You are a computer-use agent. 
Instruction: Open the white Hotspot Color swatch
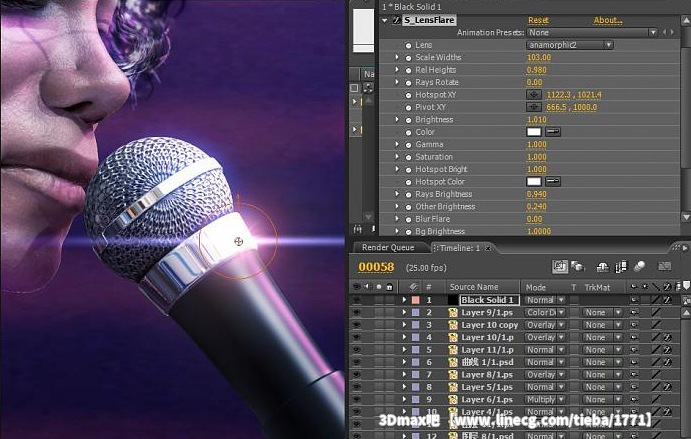(534, 182)
